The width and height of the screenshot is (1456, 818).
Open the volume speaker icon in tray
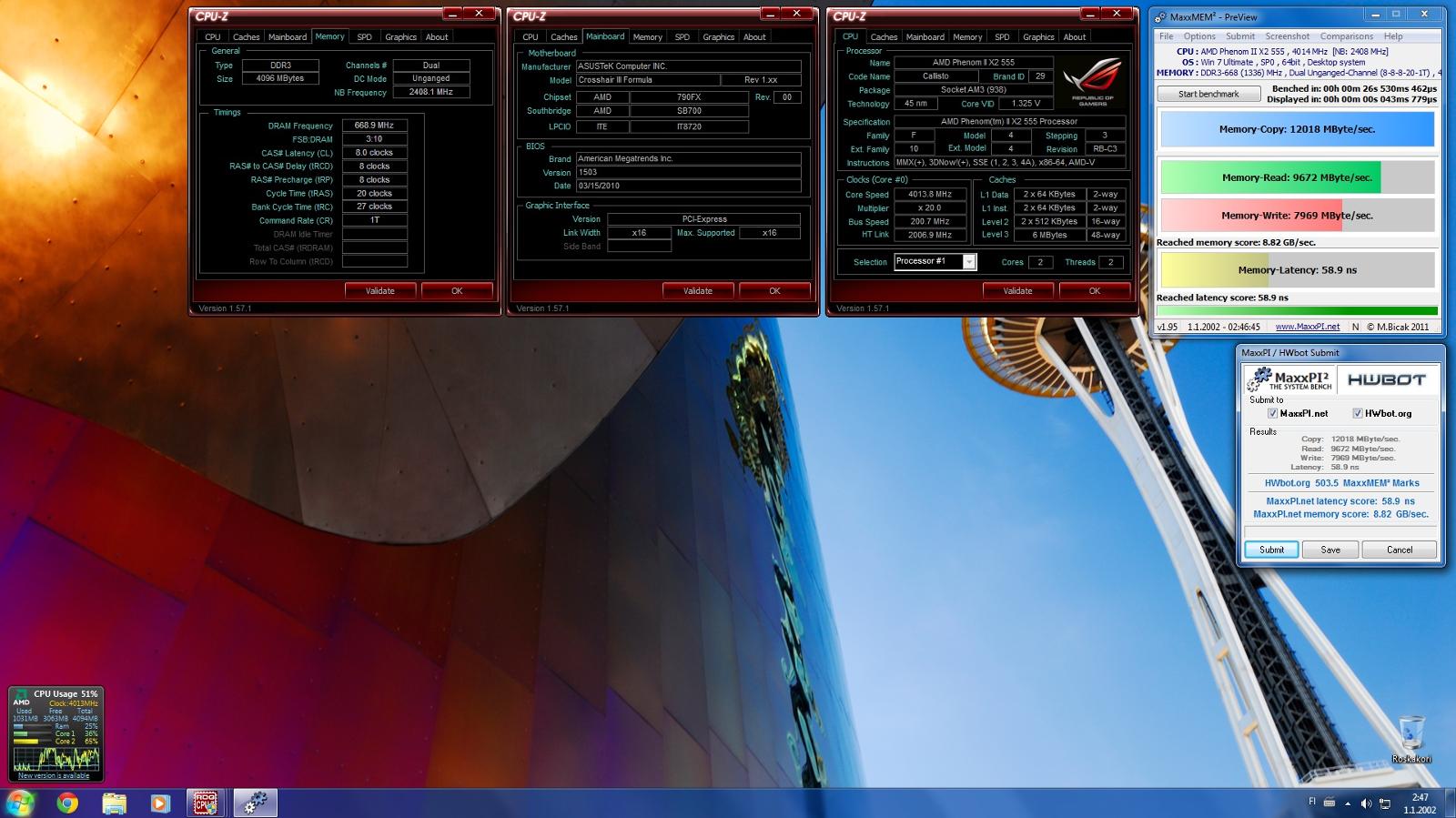tap(1366, 803)
